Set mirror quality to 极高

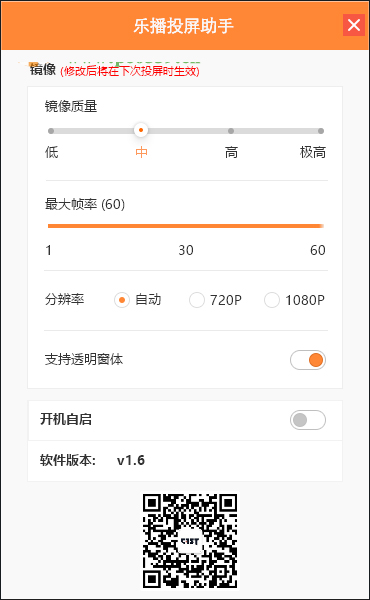tap(321, 131)
